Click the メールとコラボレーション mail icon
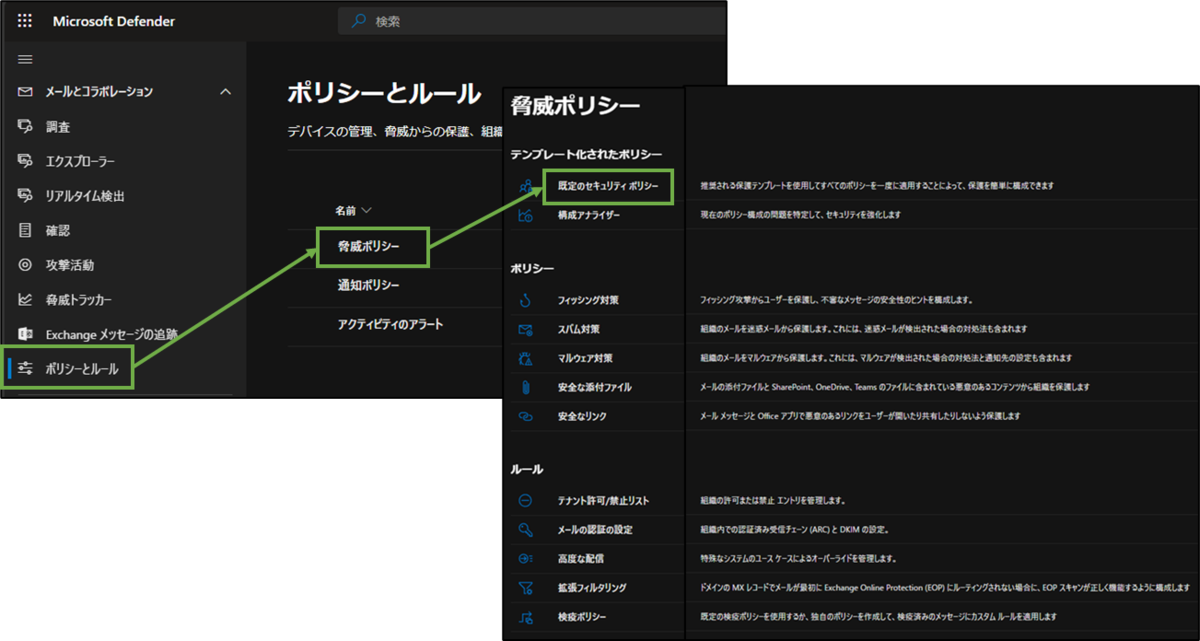Viewport: 1200px width, 641px height. click(25, 92)
